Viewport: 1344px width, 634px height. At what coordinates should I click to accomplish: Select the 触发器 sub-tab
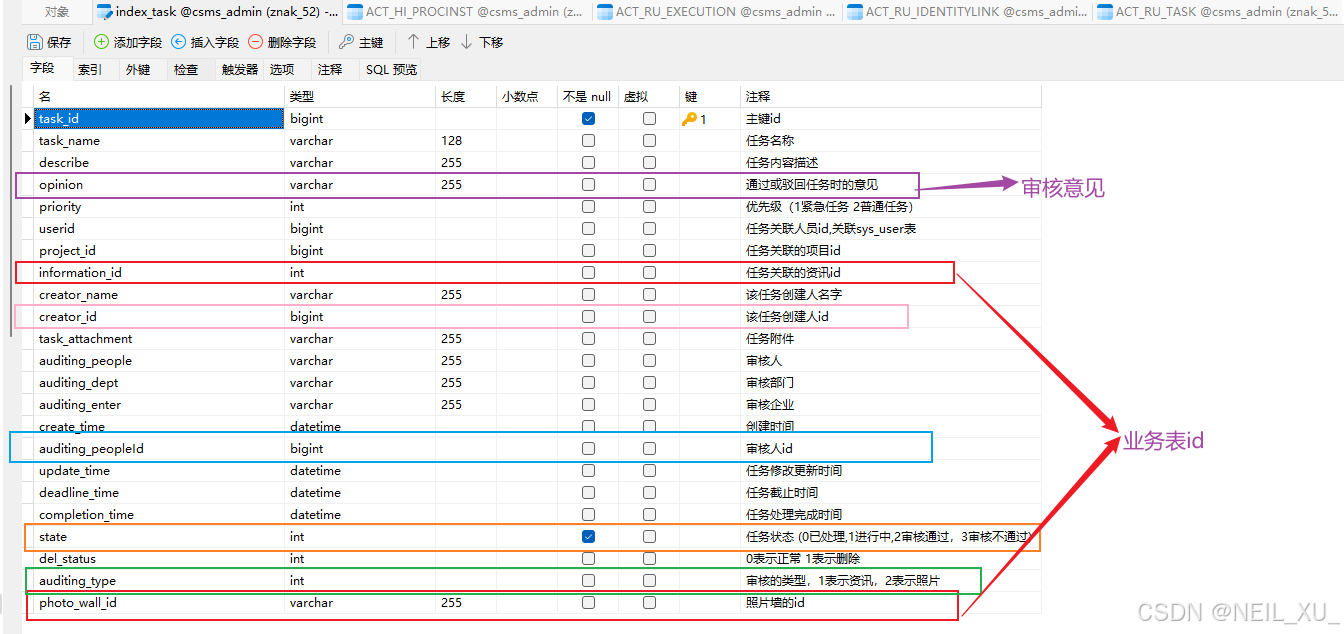coord(240,69)
